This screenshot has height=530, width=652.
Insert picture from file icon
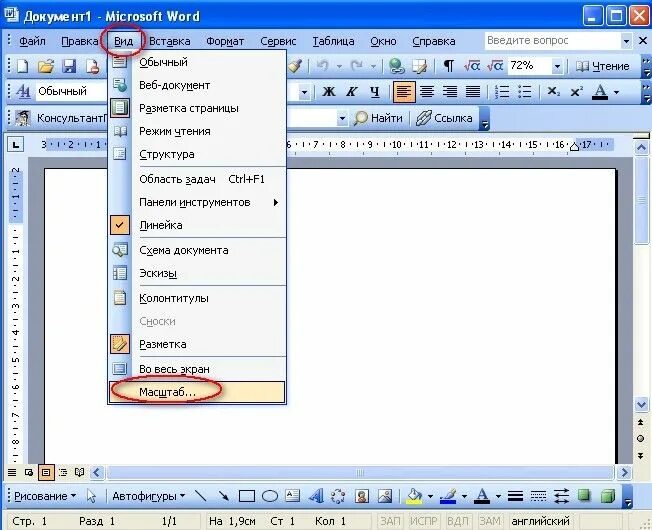click(x=385, y=495)
